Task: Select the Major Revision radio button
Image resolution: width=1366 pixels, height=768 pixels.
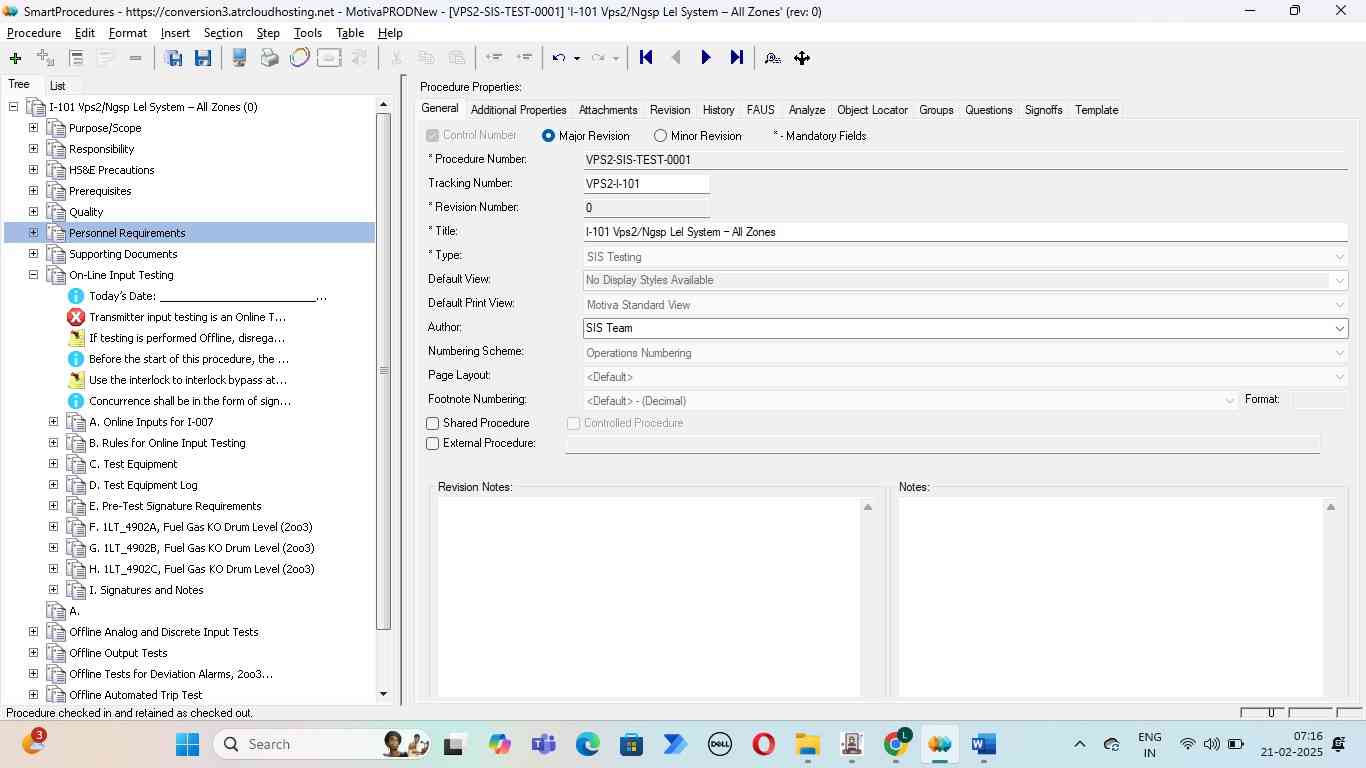Action: [548, 136]
